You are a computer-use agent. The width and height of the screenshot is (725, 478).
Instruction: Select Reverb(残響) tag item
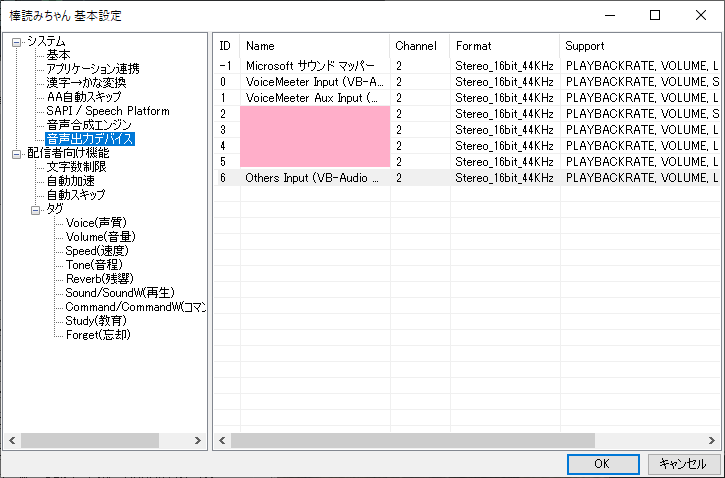[x=100, y=279]
